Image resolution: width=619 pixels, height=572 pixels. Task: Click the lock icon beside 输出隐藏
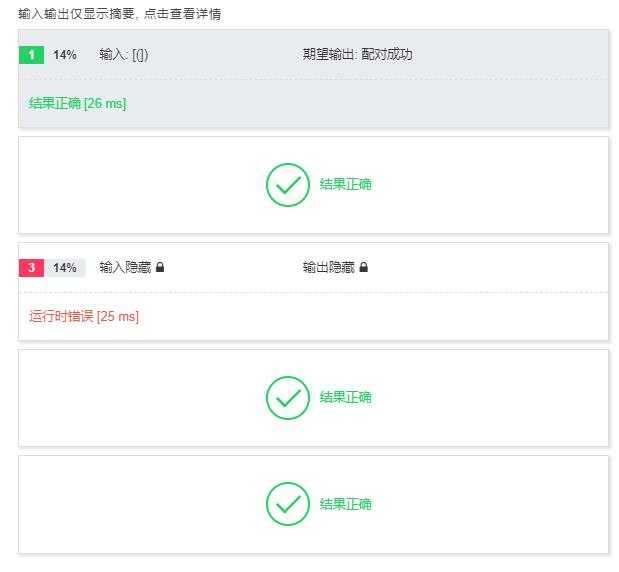coord(364,267)
